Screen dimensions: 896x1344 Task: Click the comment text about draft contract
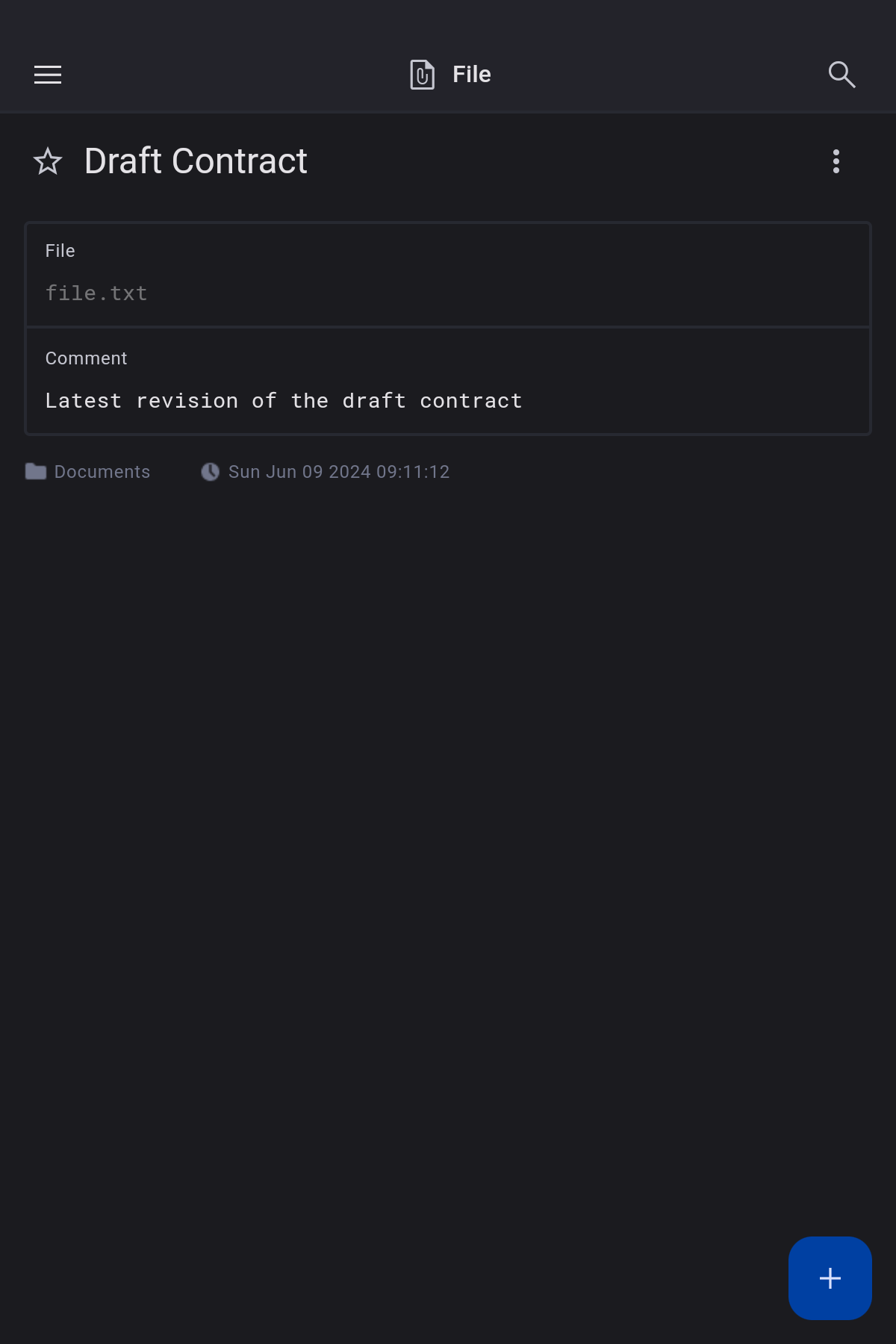coord(284,401)
